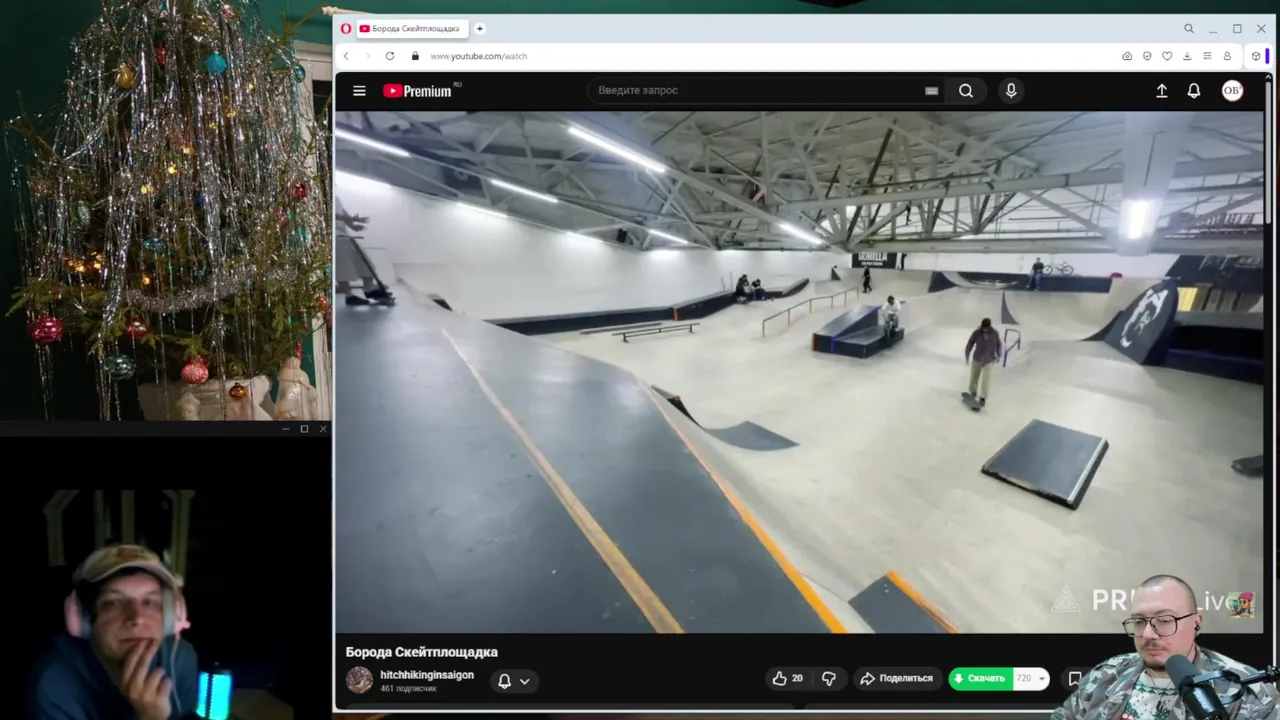Click the Поделиться share button
This screenshot has width=1280, height=720.
coord(896,678)
